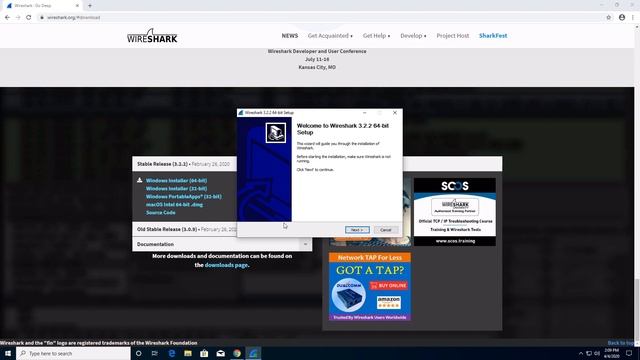Open the taskbar clock and date
Viewport: 640px width, 360px height.
(611, 353)
